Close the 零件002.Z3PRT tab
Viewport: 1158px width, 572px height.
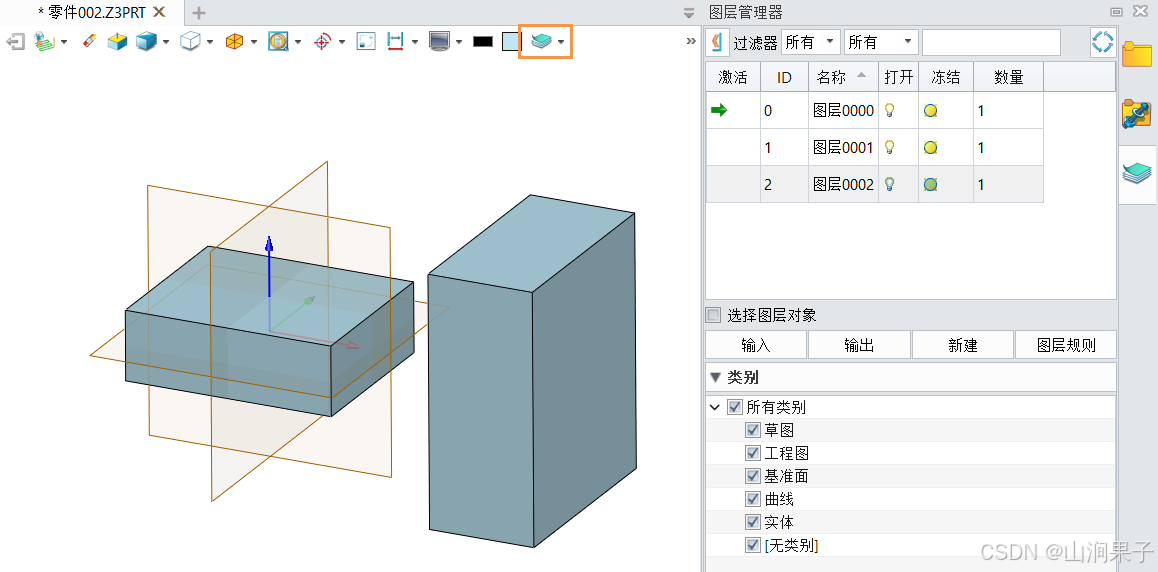click(159, 13)
